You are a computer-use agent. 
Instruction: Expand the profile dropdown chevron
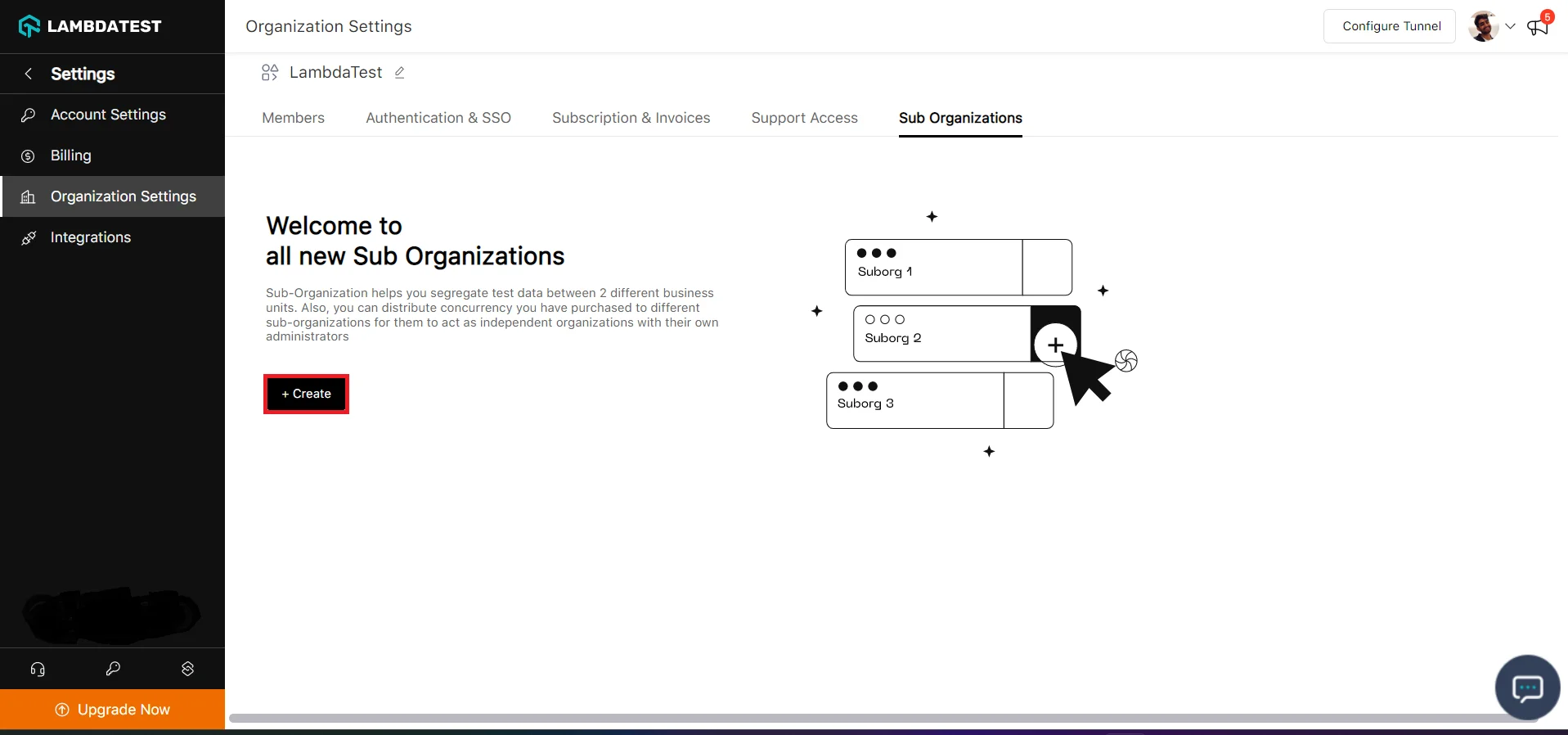[1510, 26]
